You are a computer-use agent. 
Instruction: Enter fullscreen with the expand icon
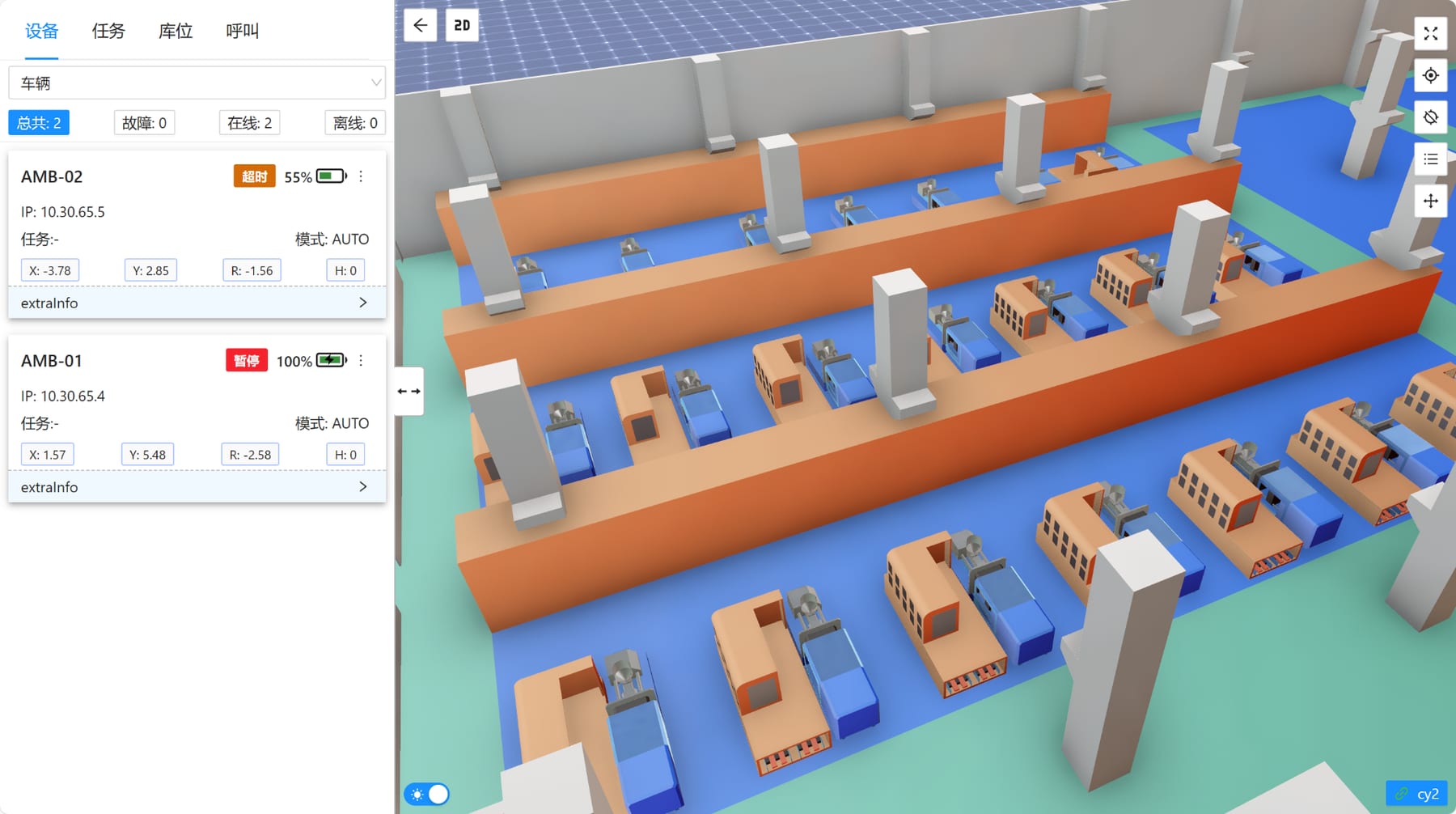pyautogui.click(x=1430, y=33)
